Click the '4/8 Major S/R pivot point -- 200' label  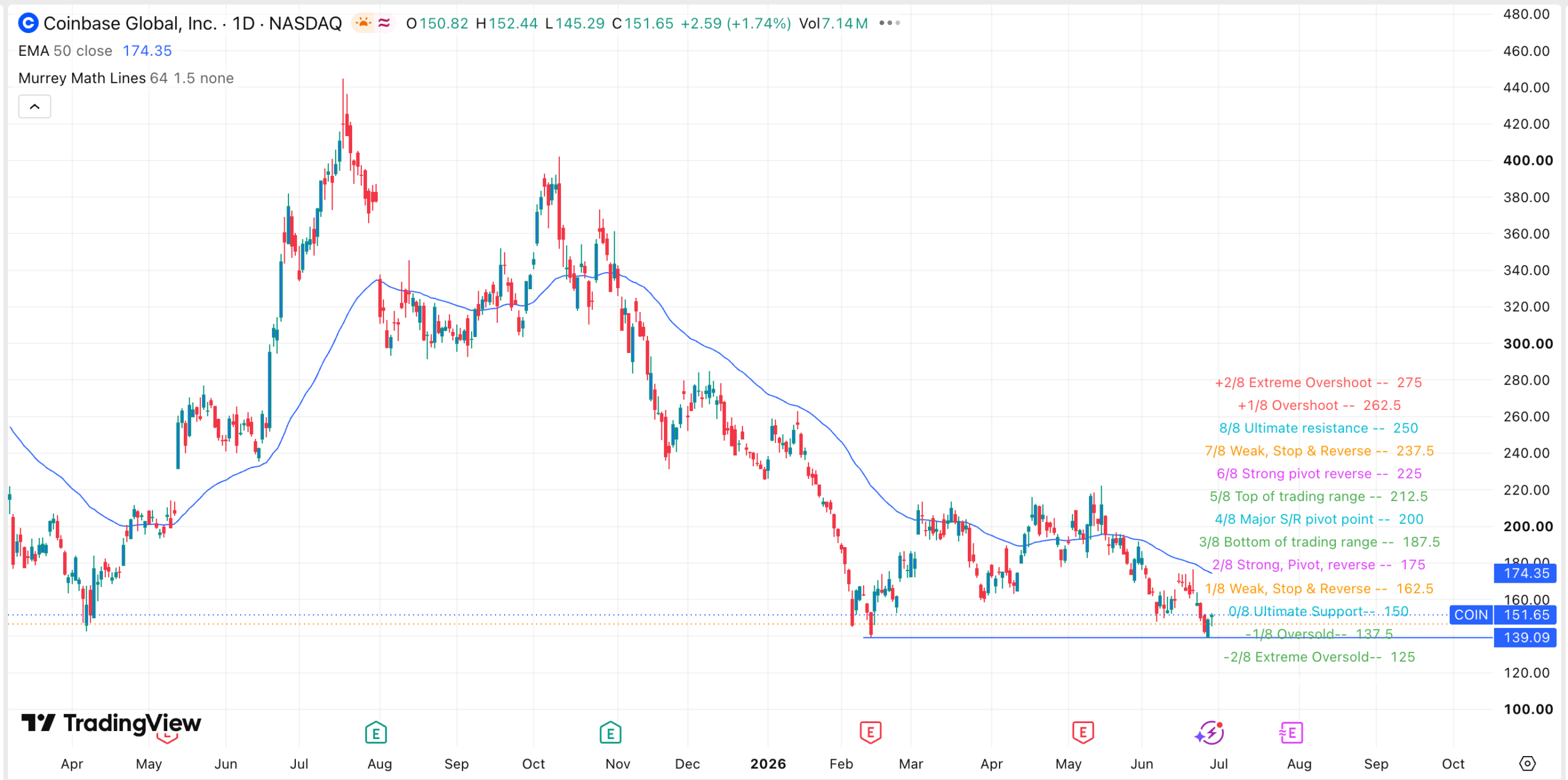click(1319, 520)
